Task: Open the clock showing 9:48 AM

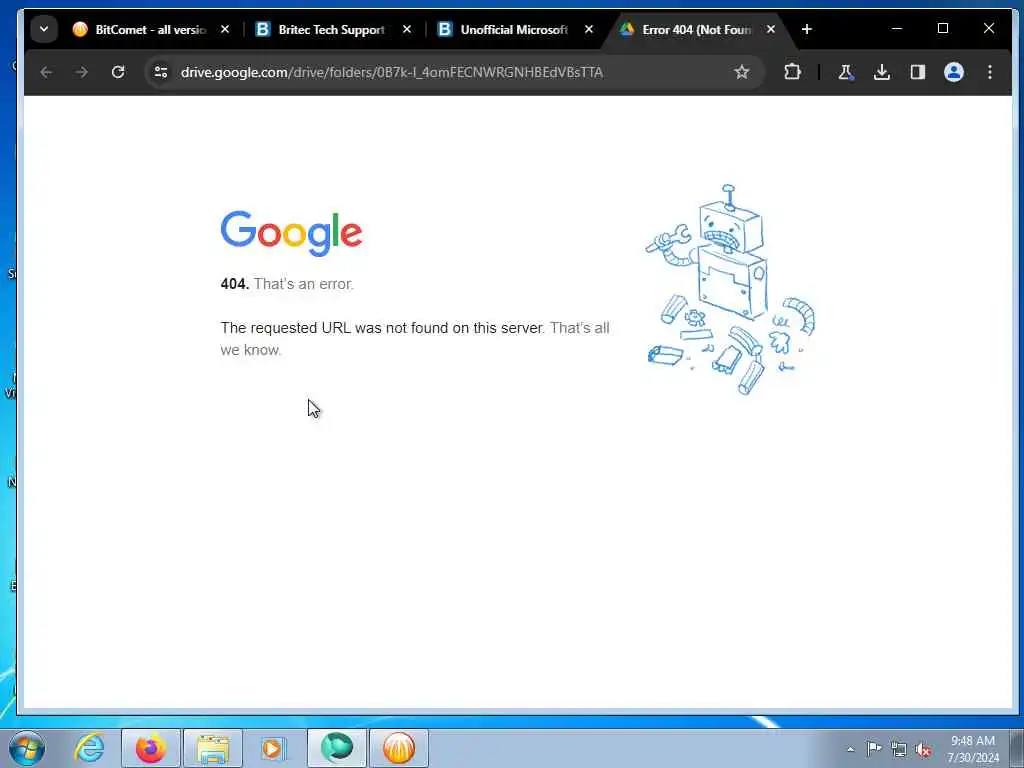Action: pos(972,748)
